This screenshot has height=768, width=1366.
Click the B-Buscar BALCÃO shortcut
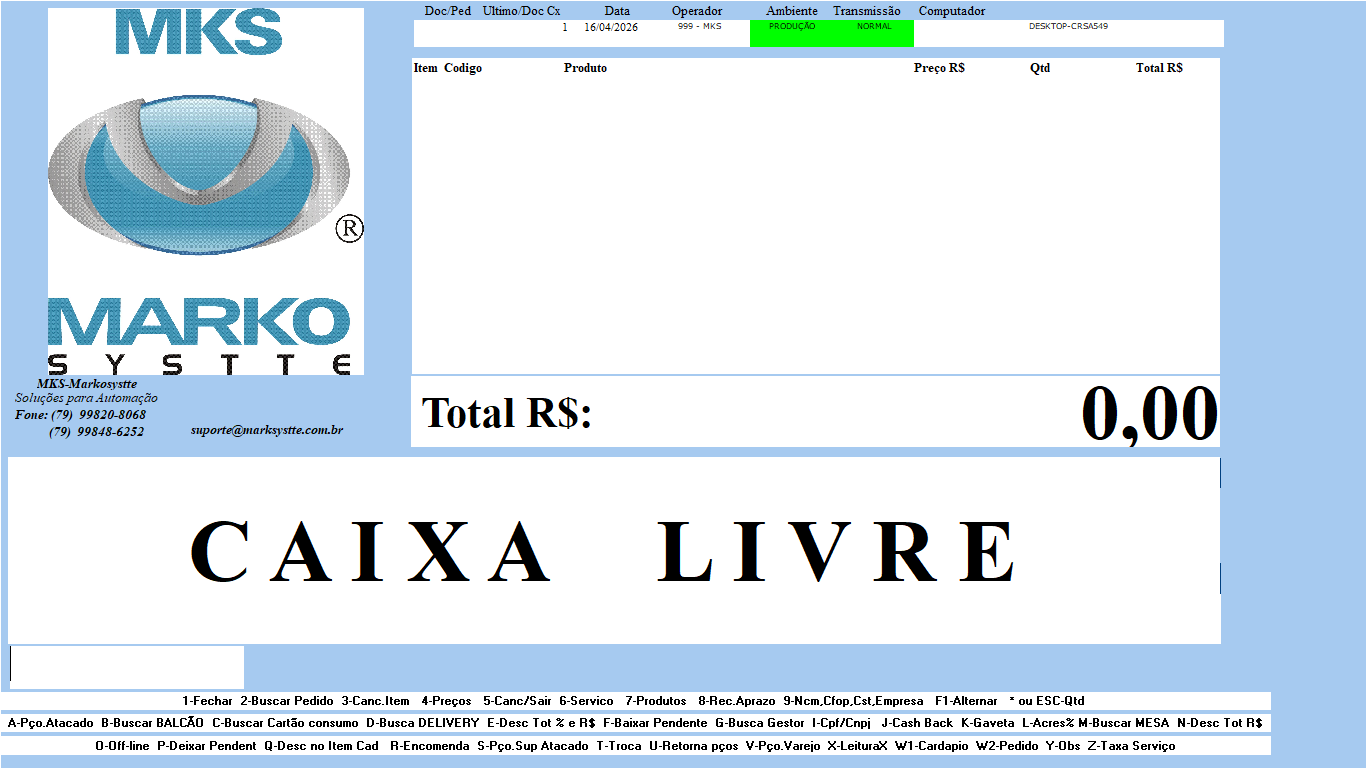153,723
